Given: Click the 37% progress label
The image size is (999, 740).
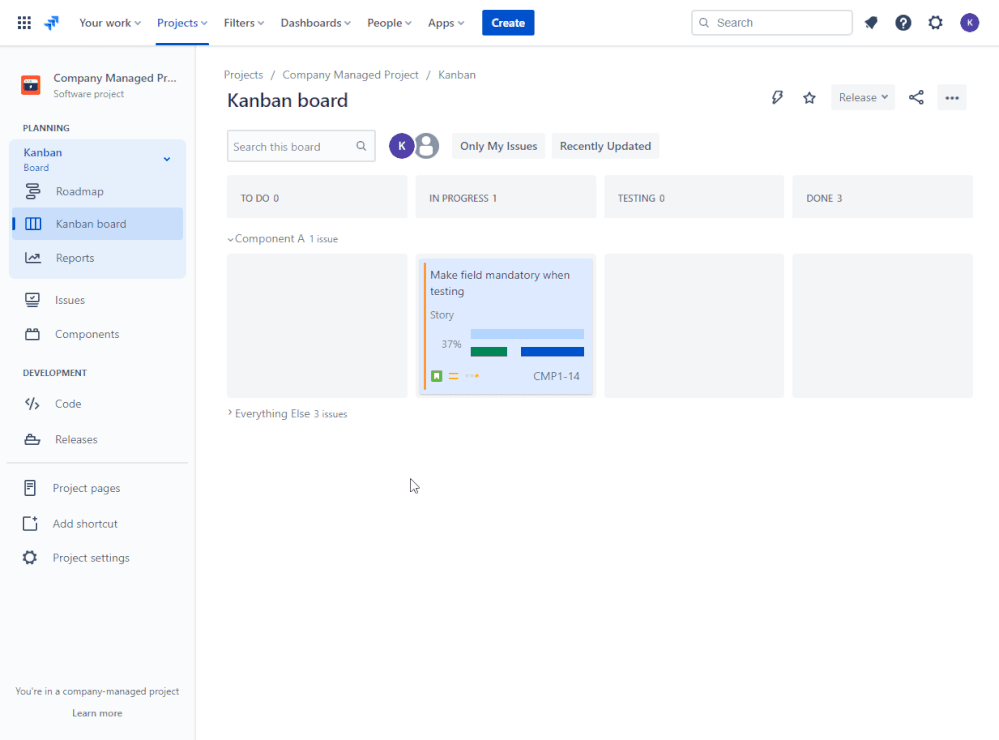Looking at the screenshot, I should pyautogui.click(x=451, y=344).
